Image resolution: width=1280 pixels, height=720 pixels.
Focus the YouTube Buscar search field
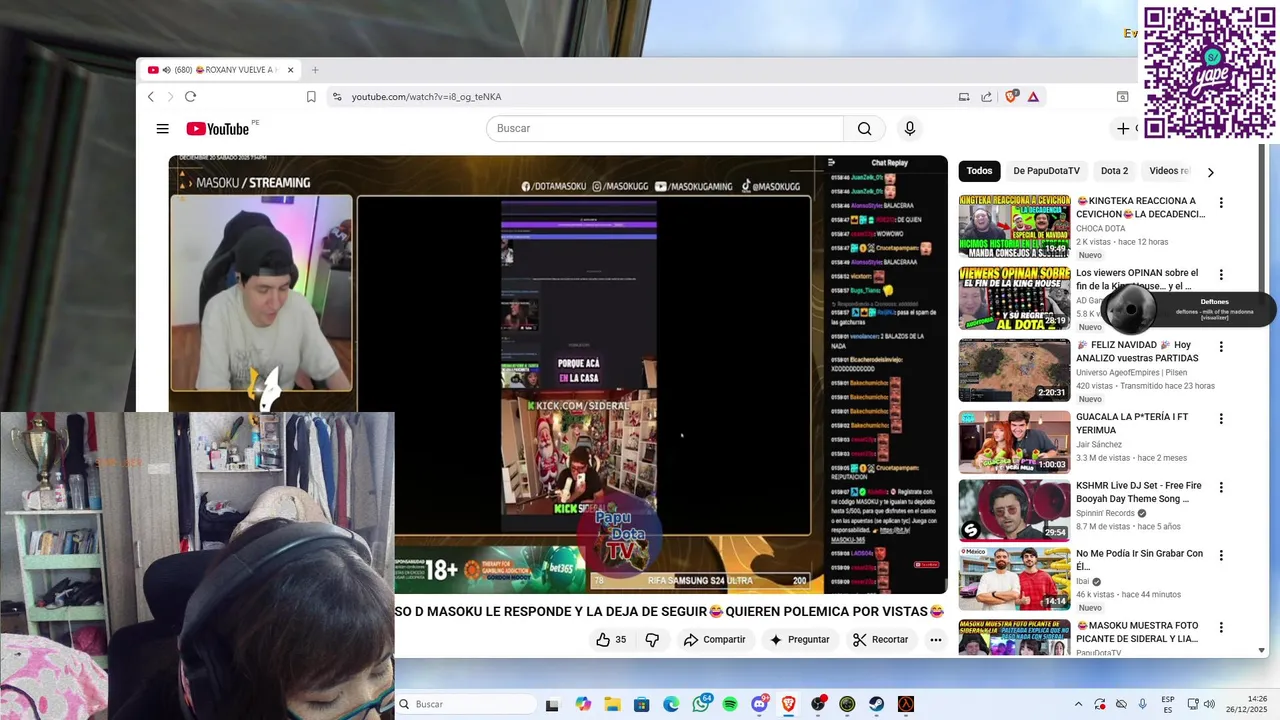pos(665,128)
